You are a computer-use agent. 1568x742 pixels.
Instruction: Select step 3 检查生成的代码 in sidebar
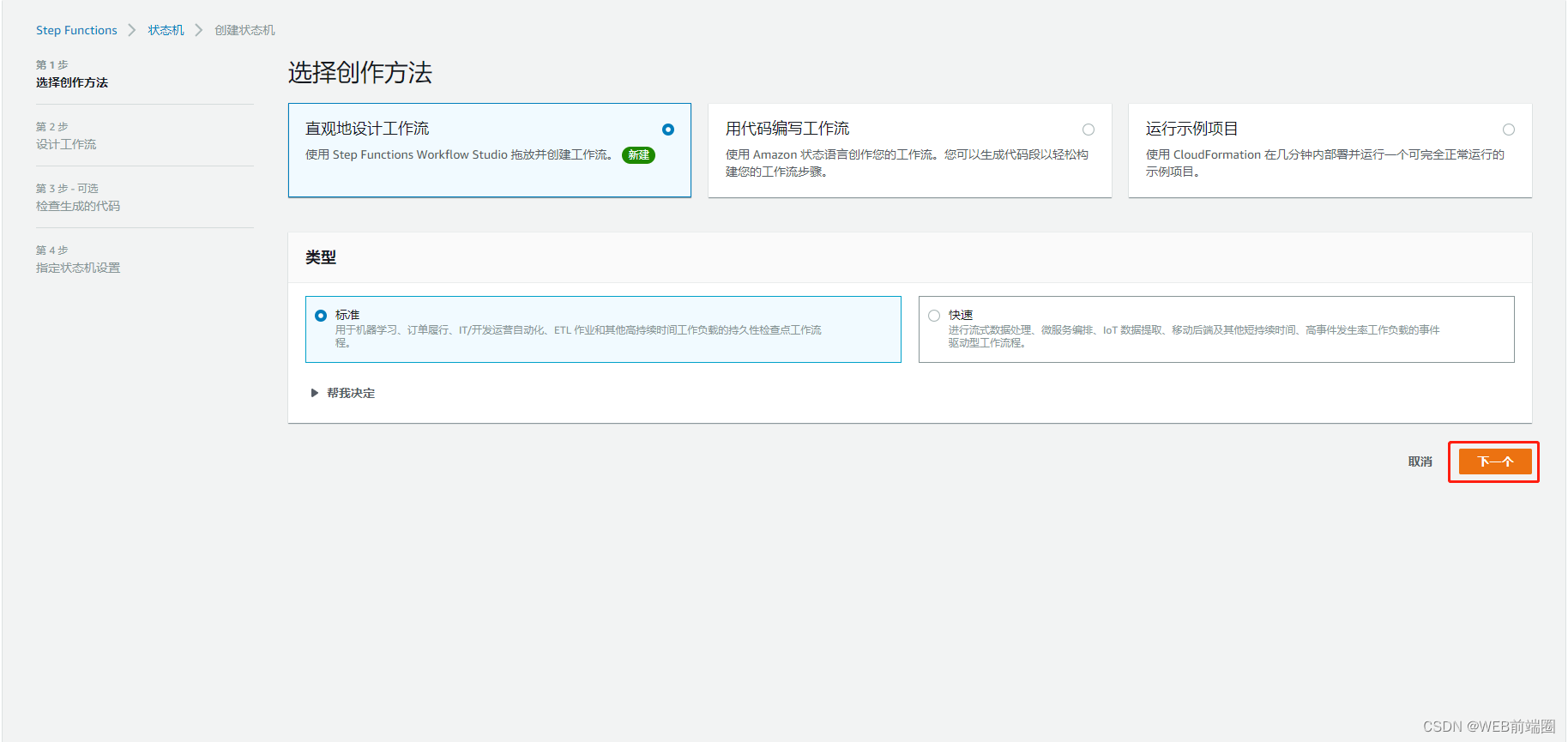coord(78,206)
